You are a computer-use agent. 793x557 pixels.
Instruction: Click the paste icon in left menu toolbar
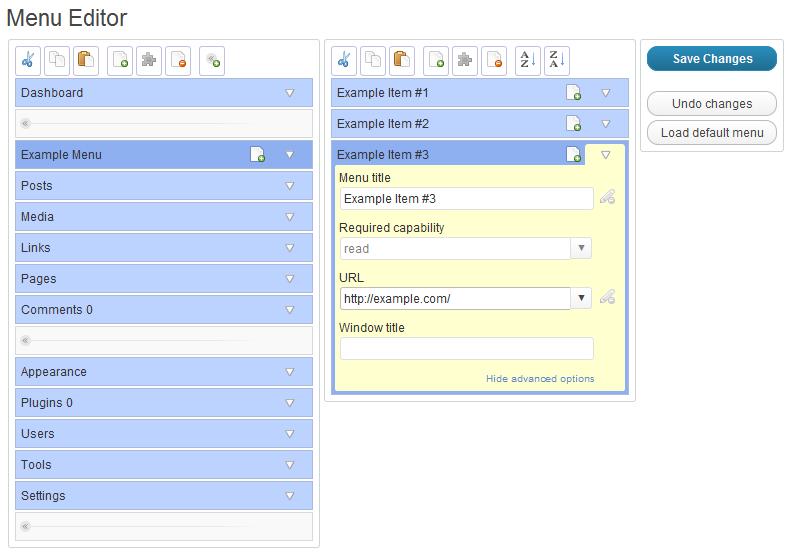(86, 60)
